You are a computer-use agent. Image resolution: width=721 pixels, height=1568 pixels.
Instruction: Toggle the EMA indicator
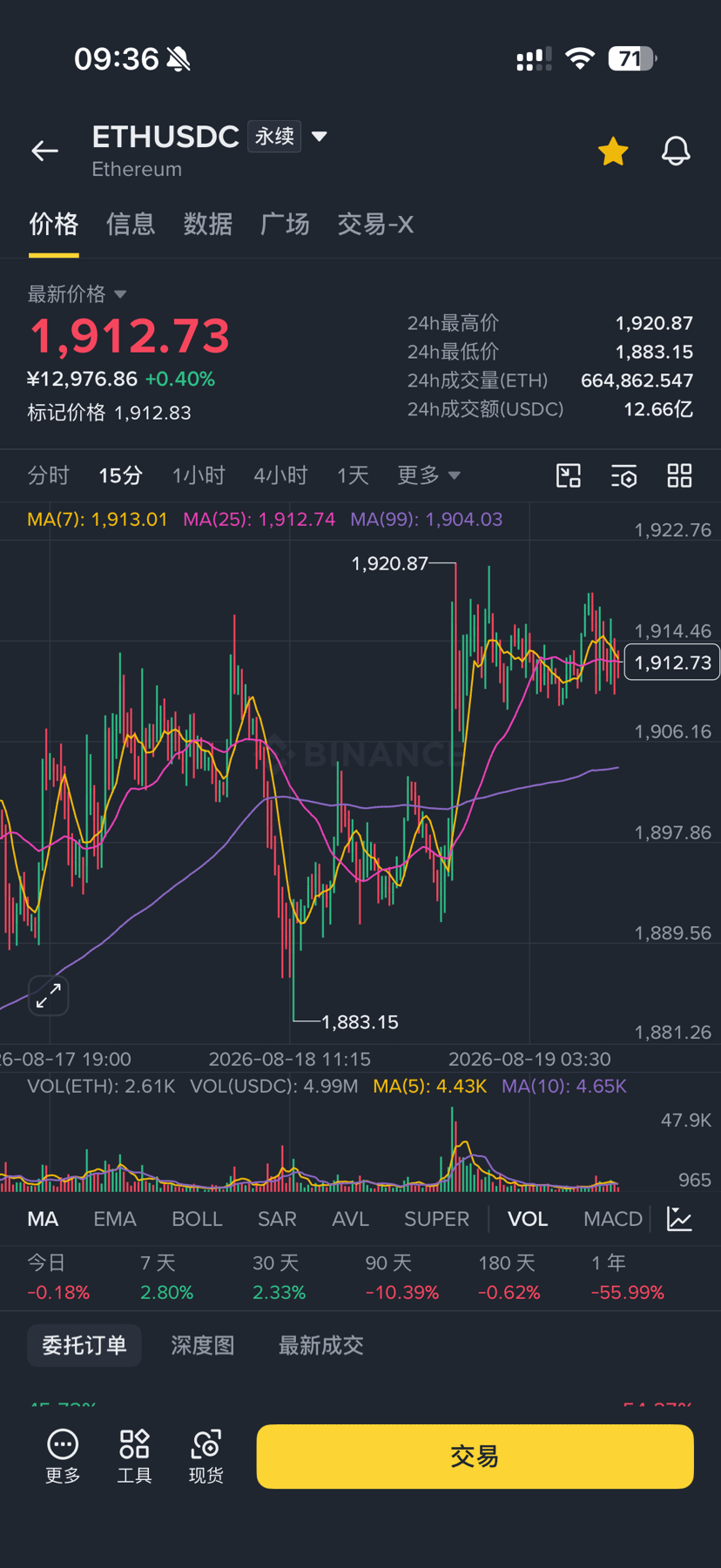pos(115,1219)
